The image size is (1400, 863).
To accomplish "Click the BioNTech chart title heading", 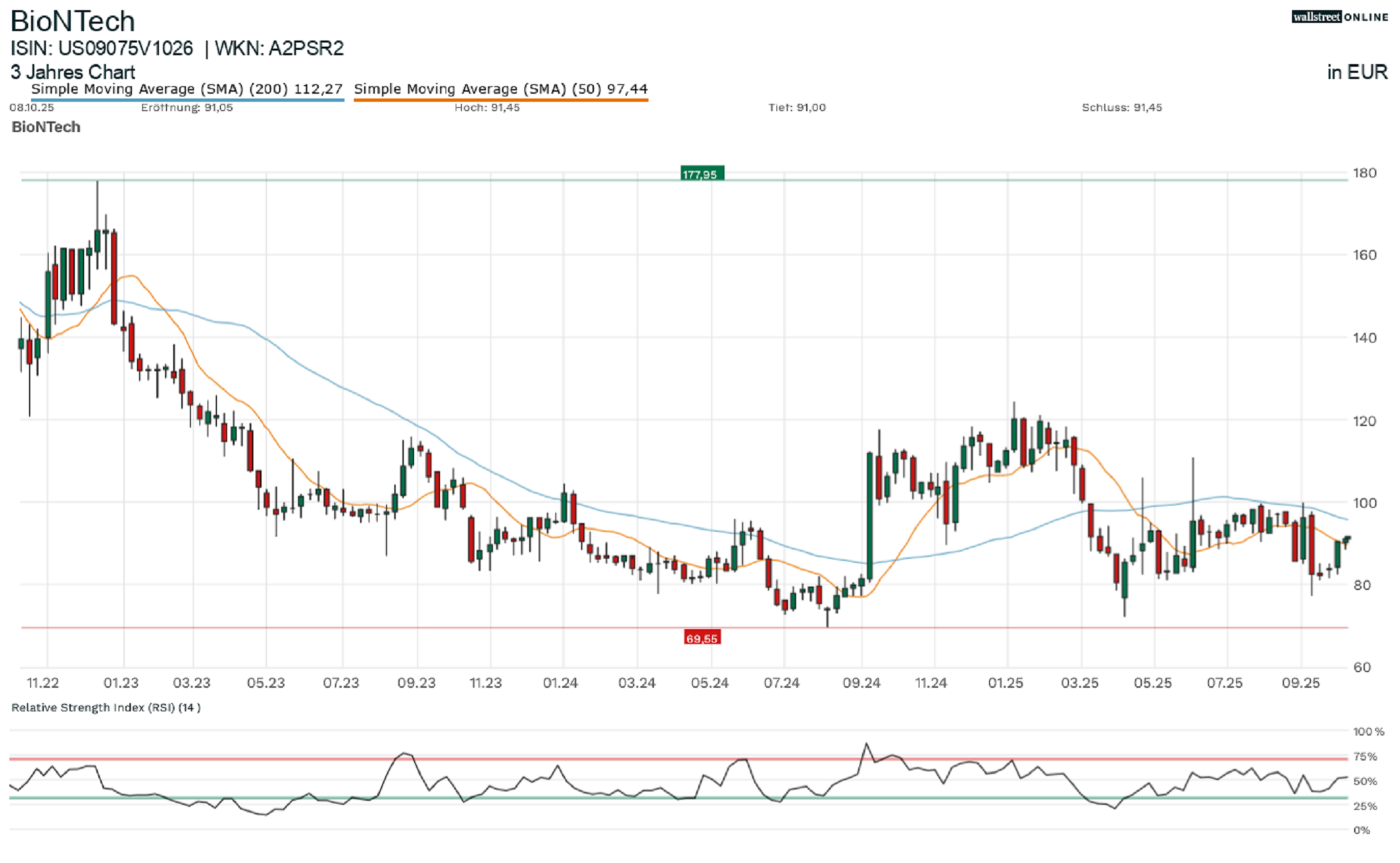I will pos(73,22).
